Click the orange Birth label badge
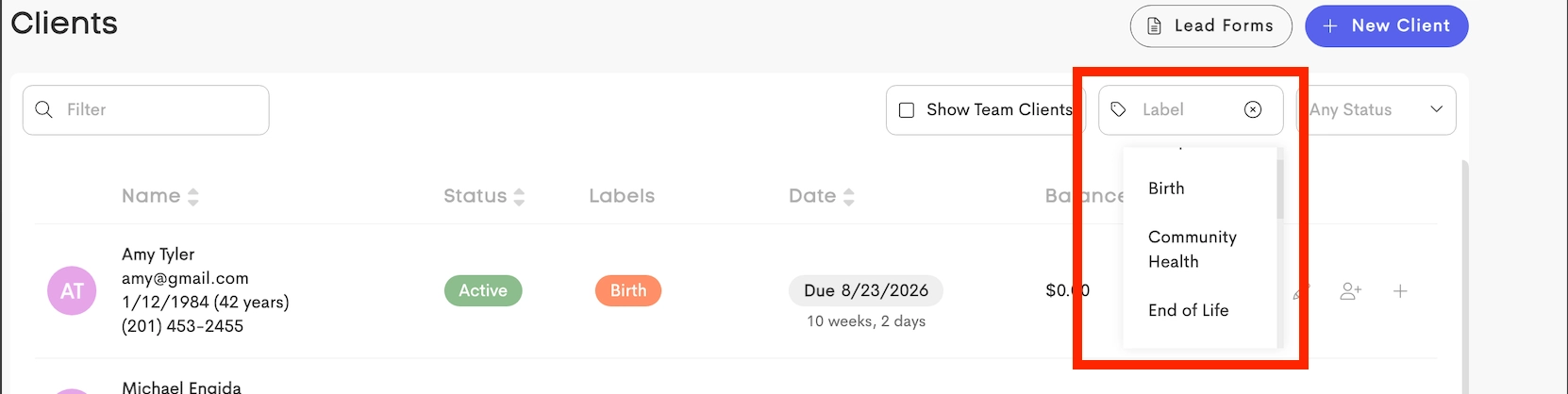This screenshot has height=394, width=1568. click(x=628, y=291)
